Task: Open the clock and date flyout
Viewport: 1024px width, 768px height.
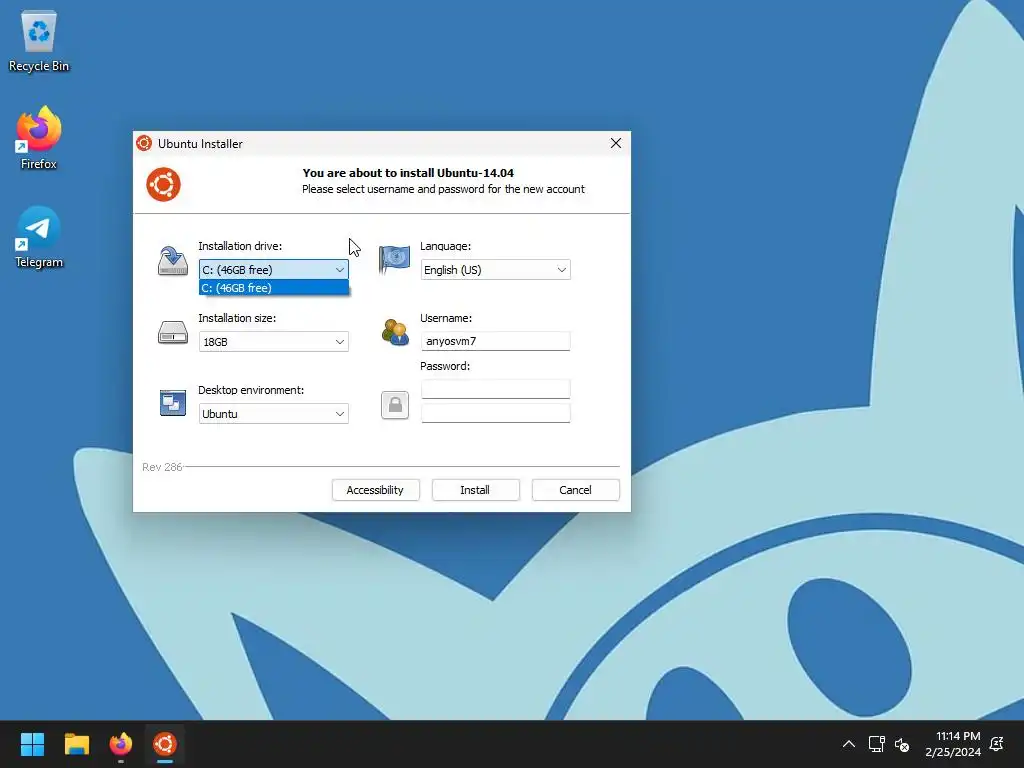Action: [953, 744]
